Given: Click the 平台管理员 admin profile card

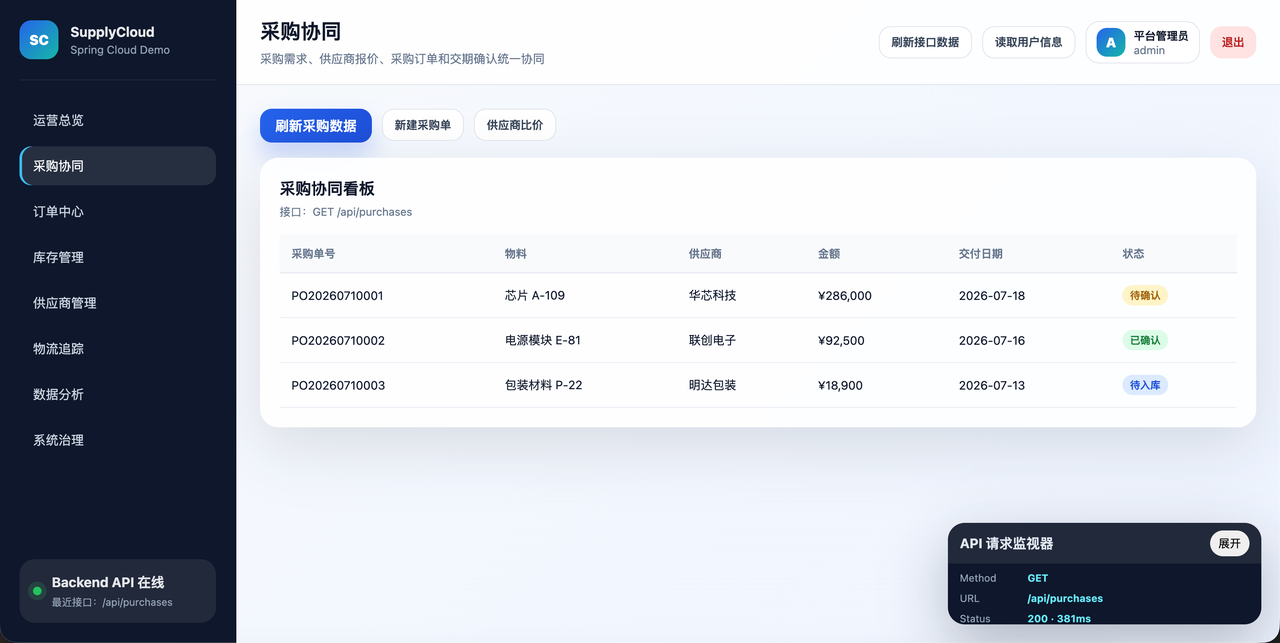Looking at the screenshot, I should pyautogui.click(x=1142, y=42).
